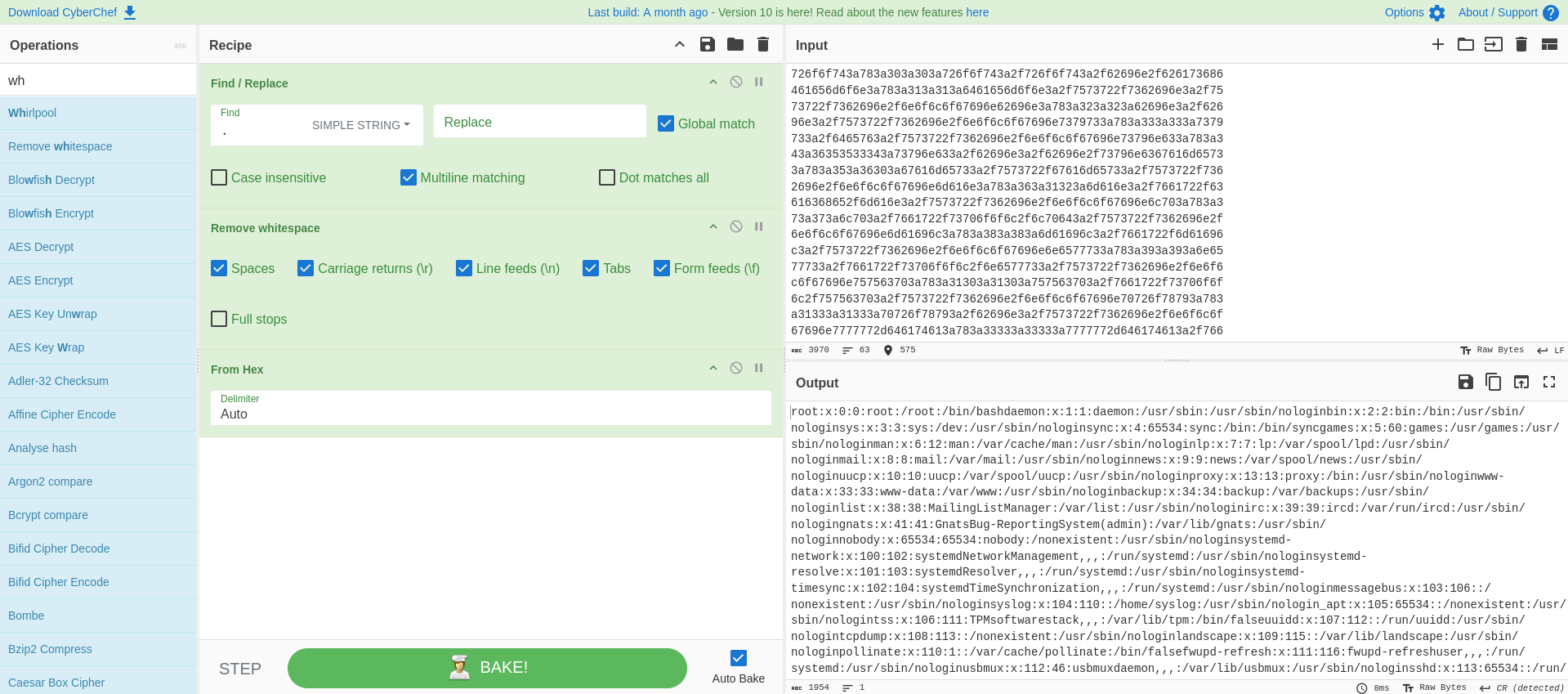The height and width of the screenshot is (694, 1568).
Task: Uncheck the Global match checkbox
Action: pyautogui.click(x=666, y=123)
